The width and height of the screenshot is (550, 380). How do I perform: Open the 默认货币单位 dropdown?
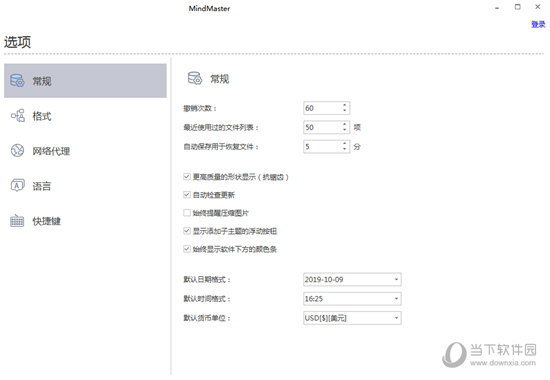pyautogui.click(x=352, y=318)
